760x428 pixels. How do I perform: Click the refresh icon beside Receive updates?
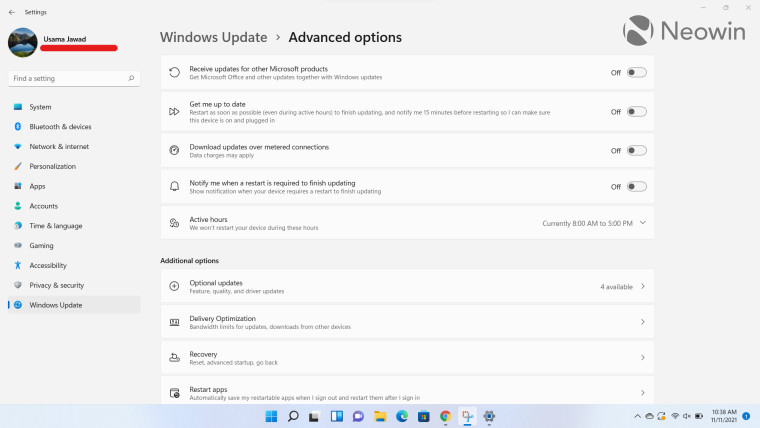pyautogui.click(x=174, y=73)
